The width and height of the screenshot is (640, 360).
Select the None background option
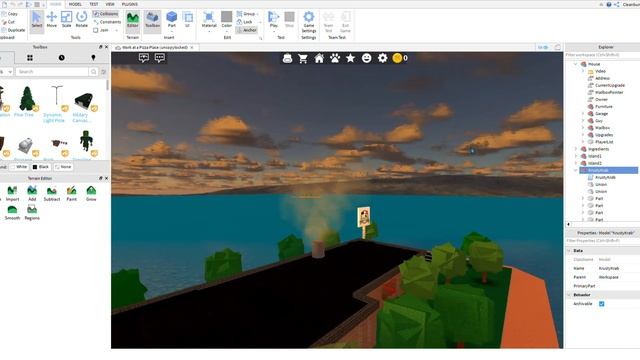pyautogui.click(x=63, y=167)
